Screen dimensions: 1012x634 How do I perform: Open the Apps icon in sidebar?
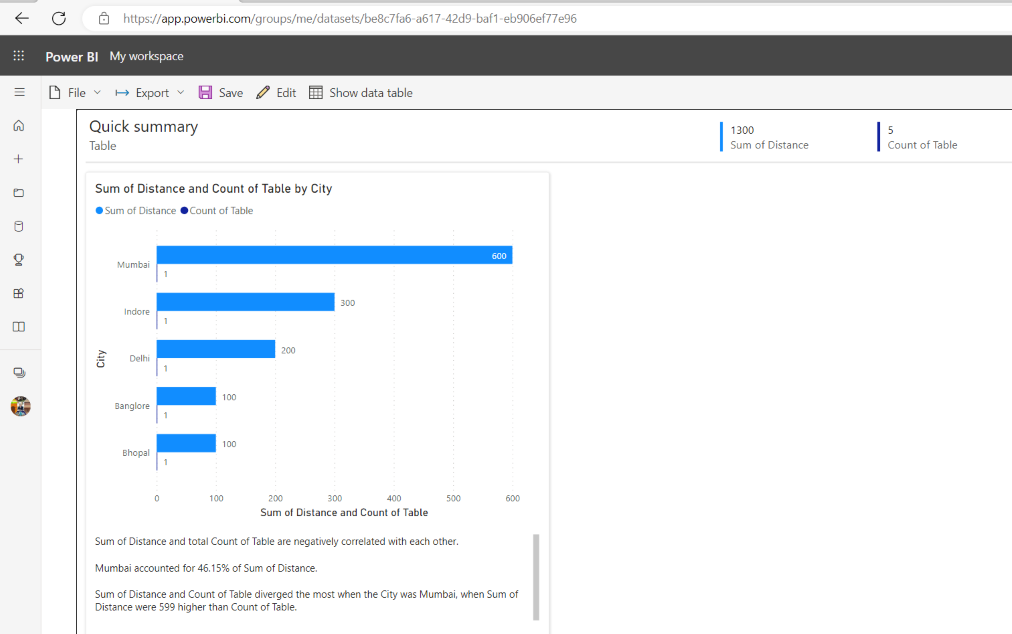(19, 293)
